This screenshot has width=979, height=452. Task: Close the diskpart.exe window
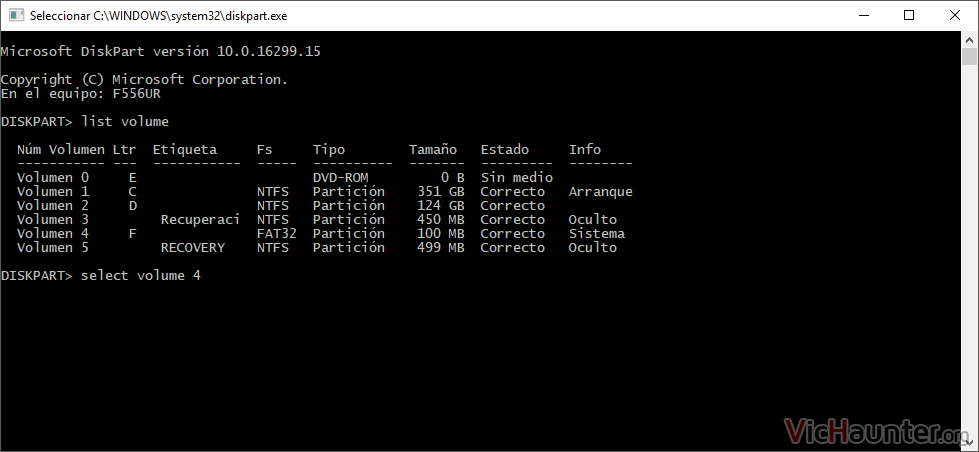click(x=955, y=16)
